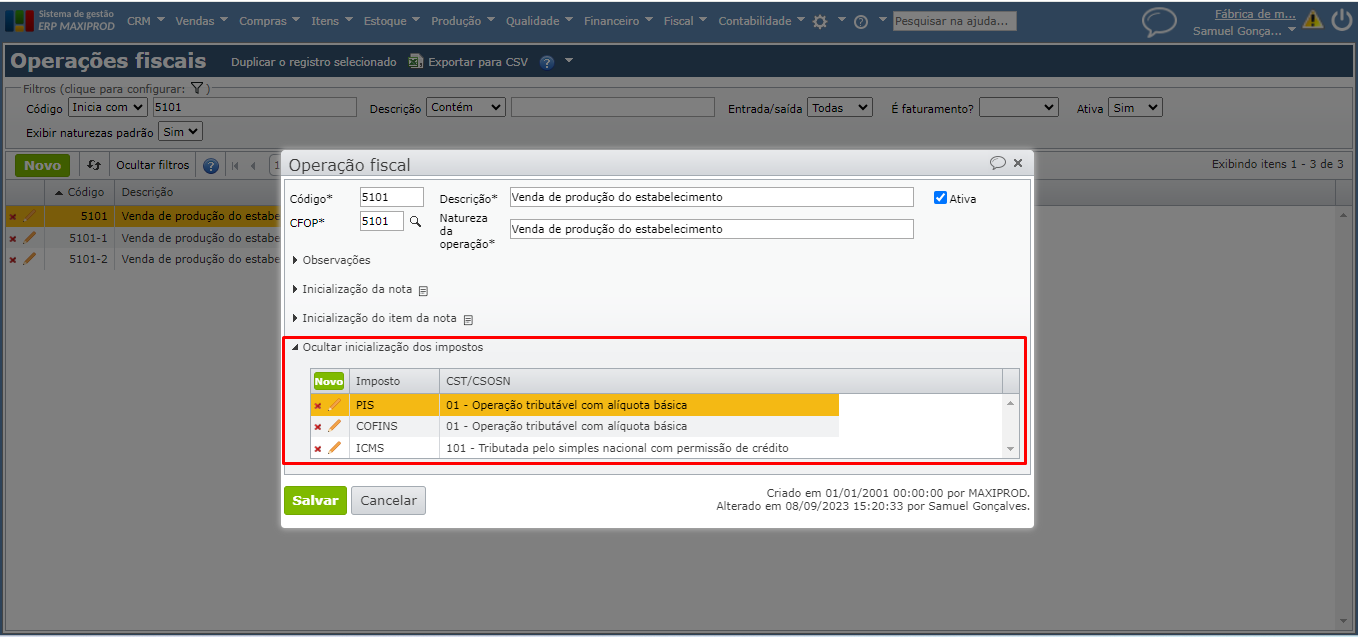Open the Código 'Inicia com' filter dropdown
Screen dimensions: 1358x637
[x=107, y=107]
